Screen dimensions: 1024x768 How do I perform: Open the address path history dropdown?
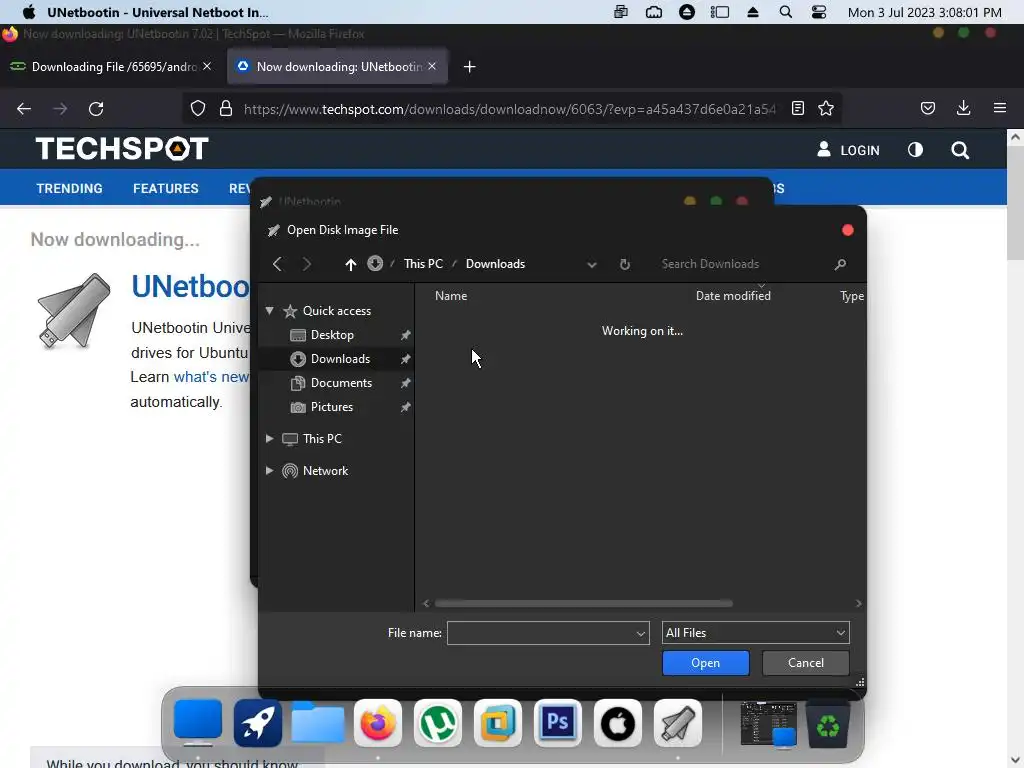point(592,264)
